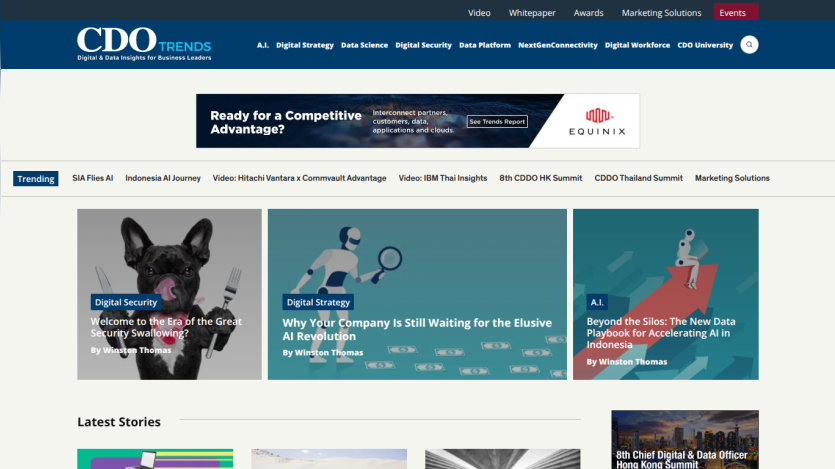Image resolution: width=835 pixels, height=469 pixels.
Task: Click the Ready for a Competitive Advantage headline
Action: [285, 122]
